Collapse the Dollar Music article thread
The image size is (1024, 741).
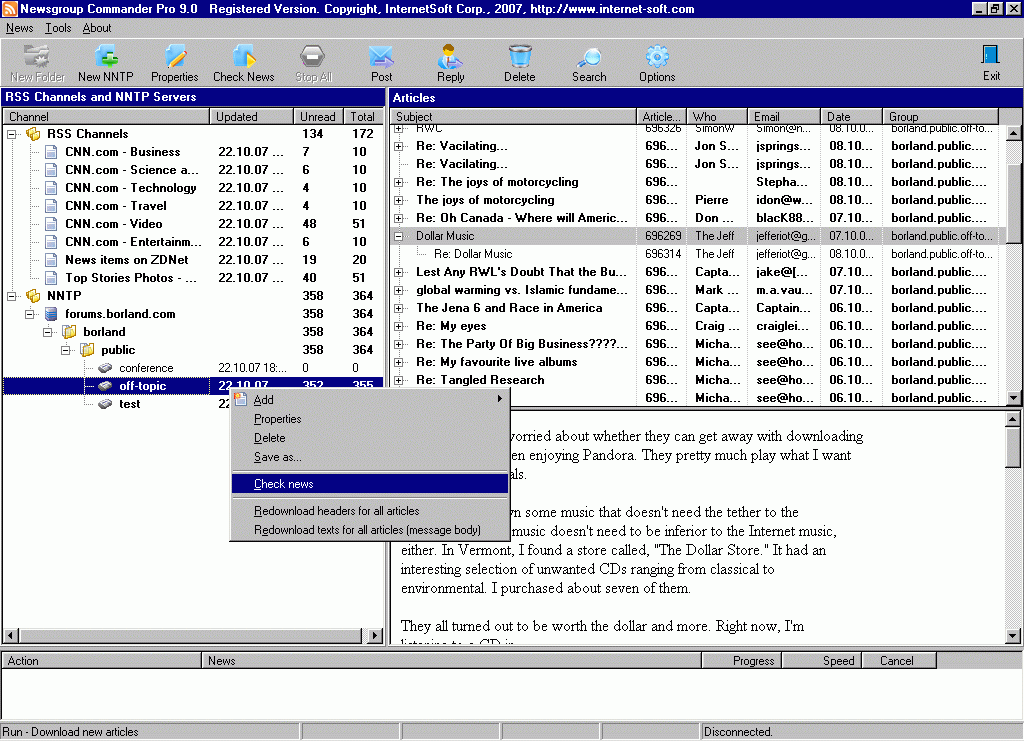399,237
